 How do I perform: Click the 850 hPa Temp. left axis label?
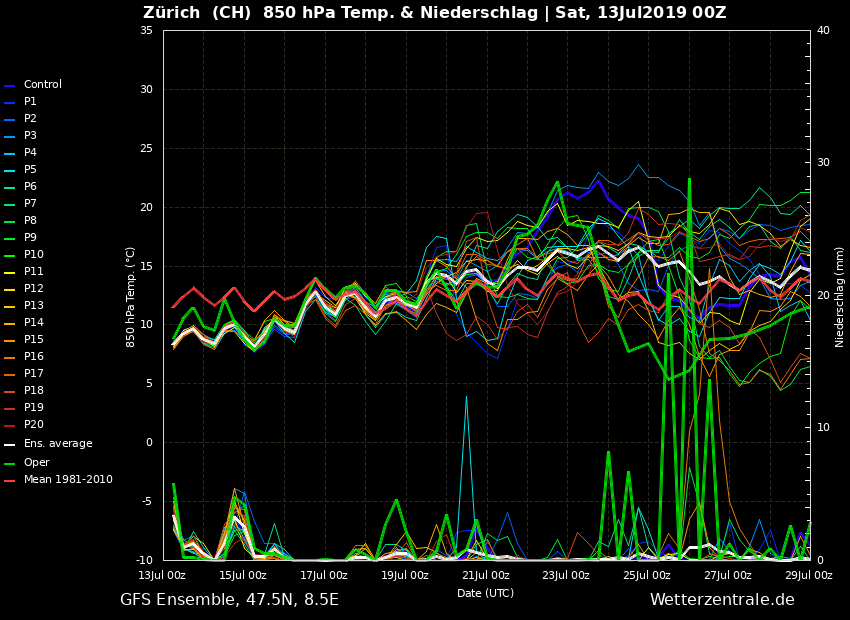[x=131, y=296]
